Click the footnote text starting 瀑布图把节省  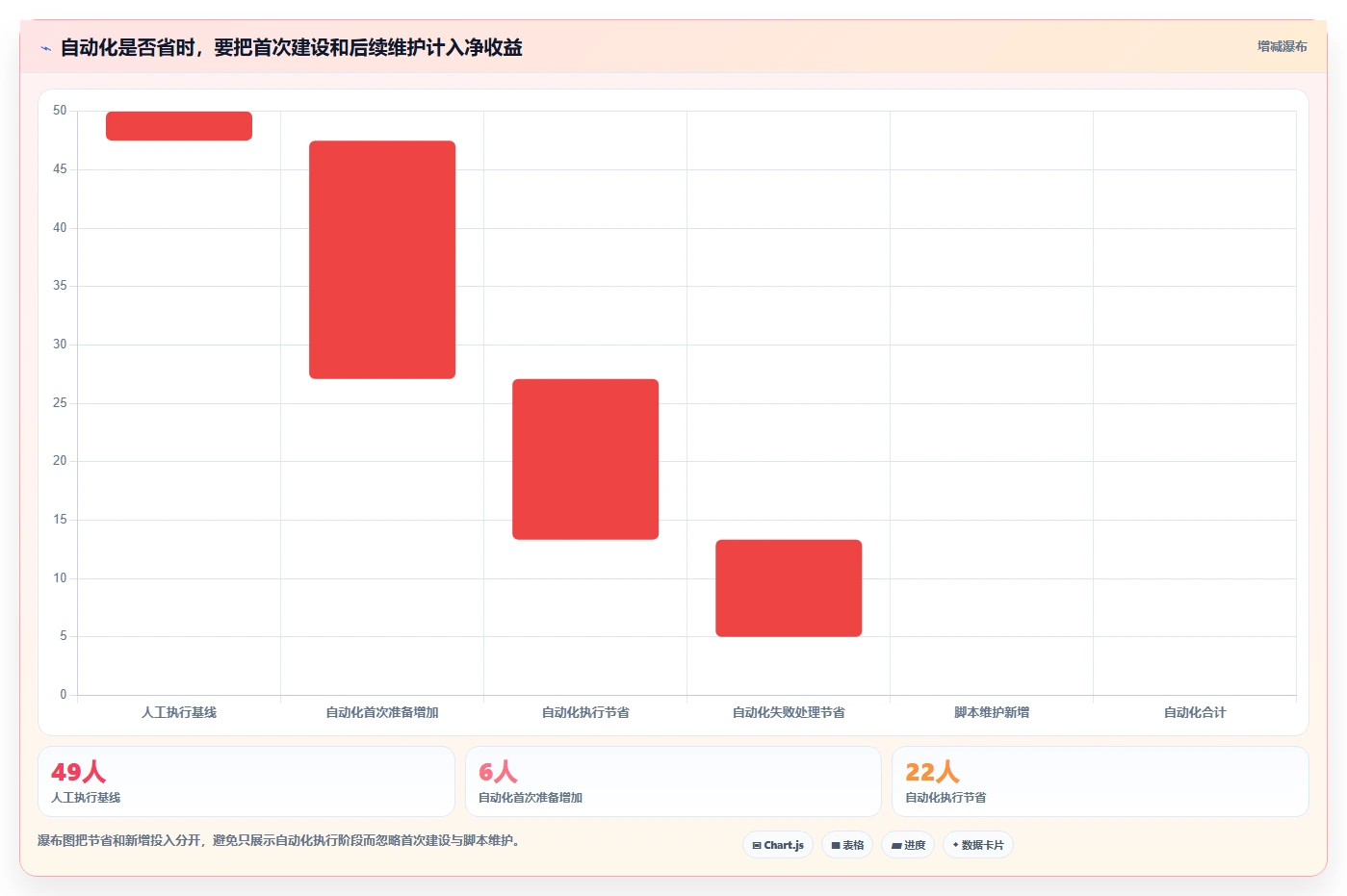coord(281,840)
